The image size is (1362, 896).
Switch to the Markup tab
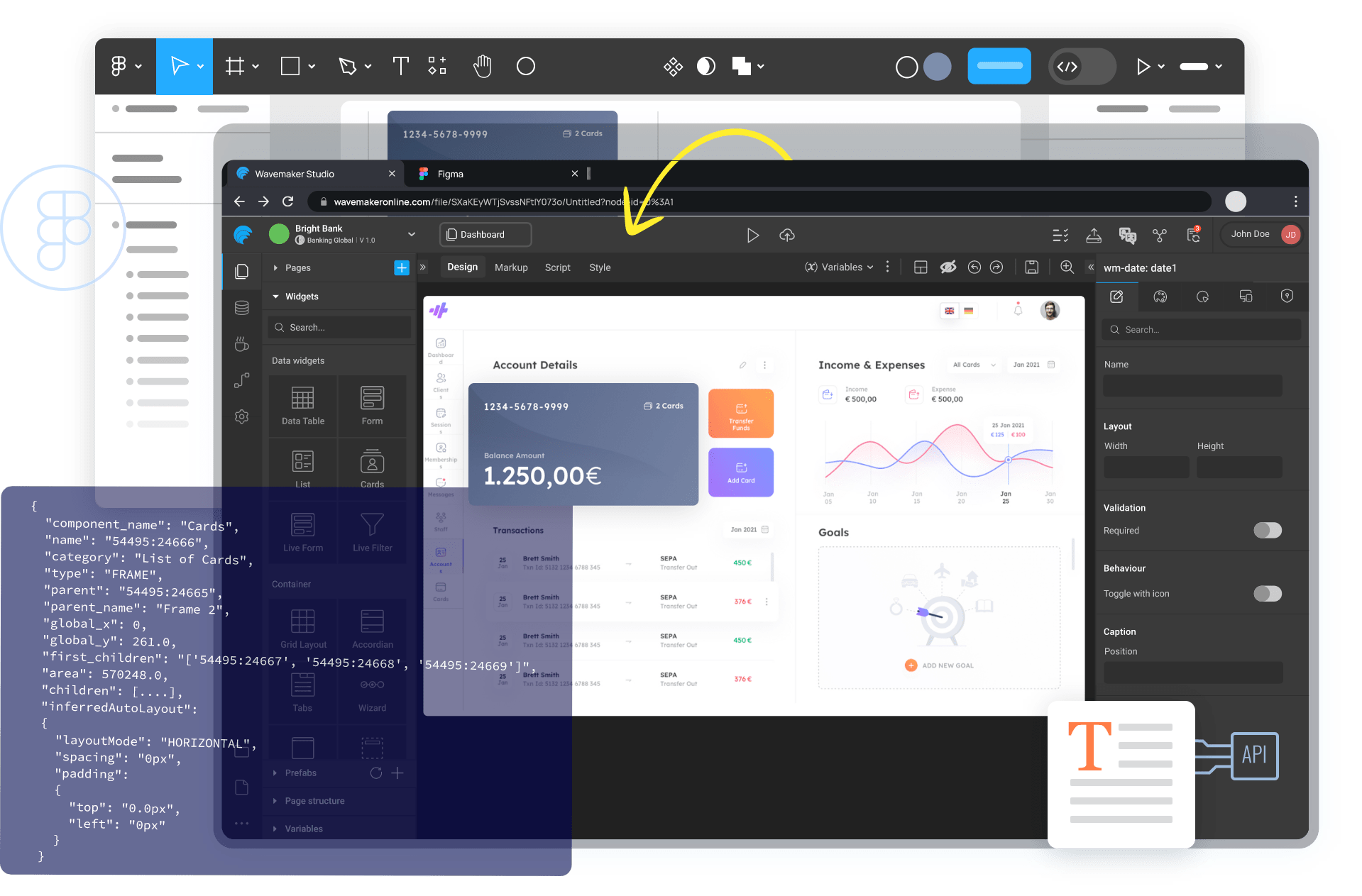[x=511, y=267]
